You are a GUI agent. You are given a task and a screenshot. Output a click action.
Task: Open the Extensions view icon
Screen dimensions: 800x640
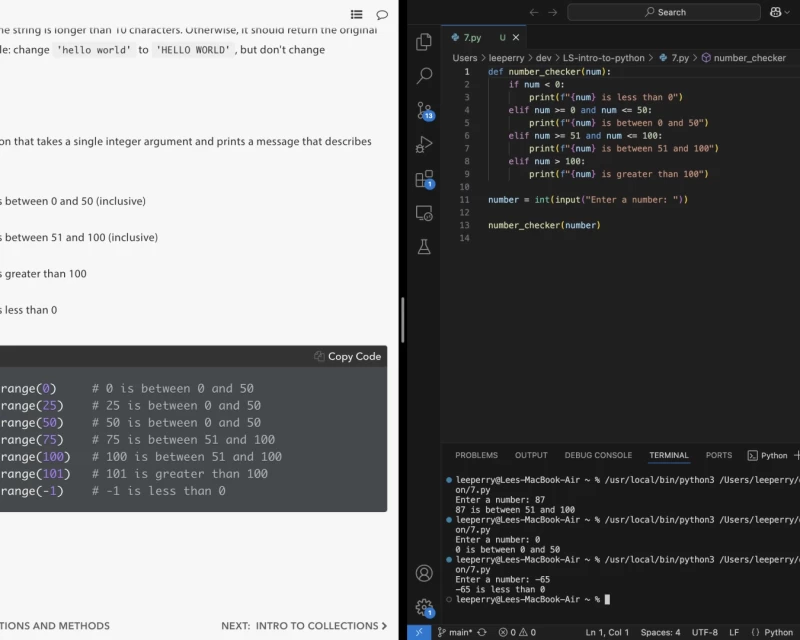[424, 176]
